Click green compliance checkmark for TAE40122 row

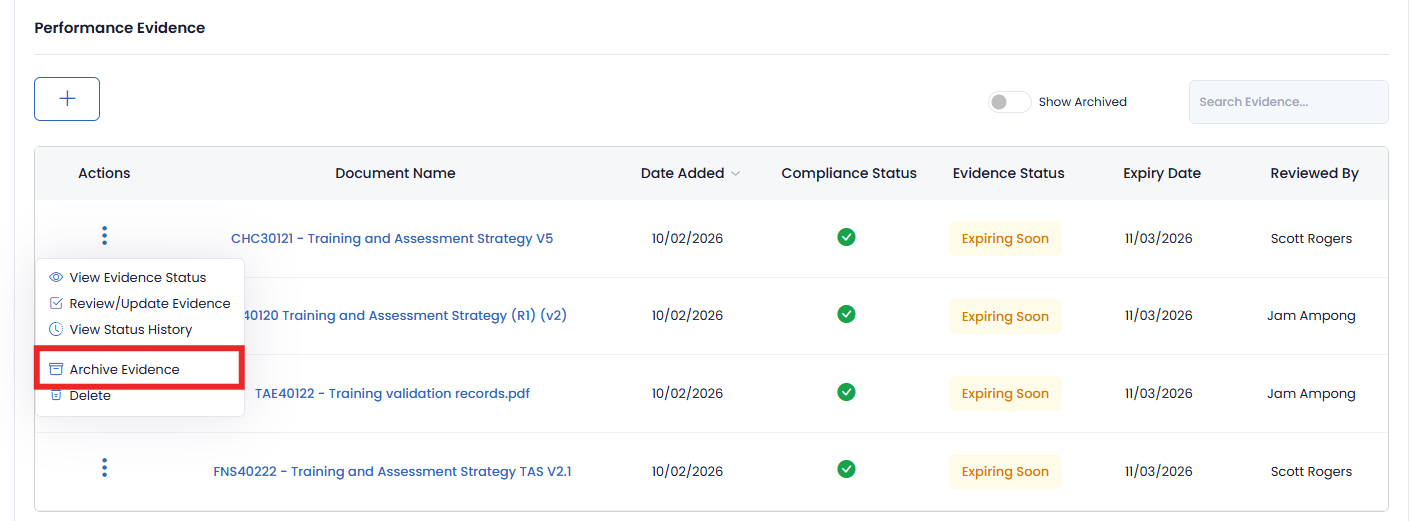click(846, 392)
